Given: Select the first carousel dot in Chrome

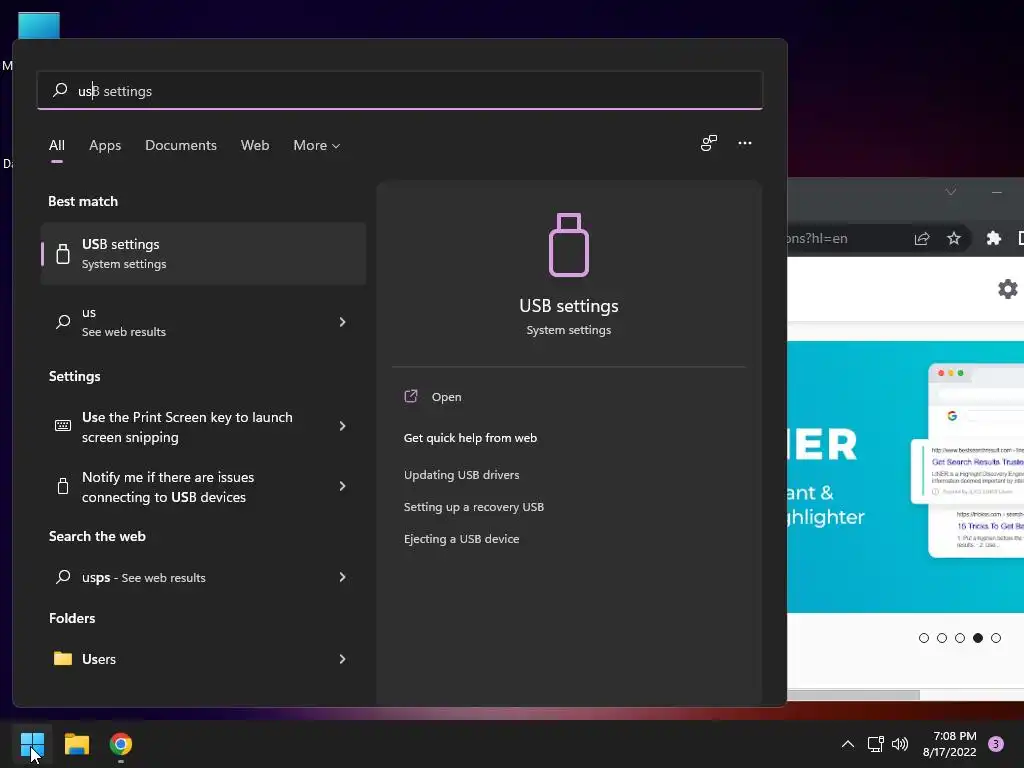Looking at the screenshot, I should pyautogui.click(x=923, y=638).
